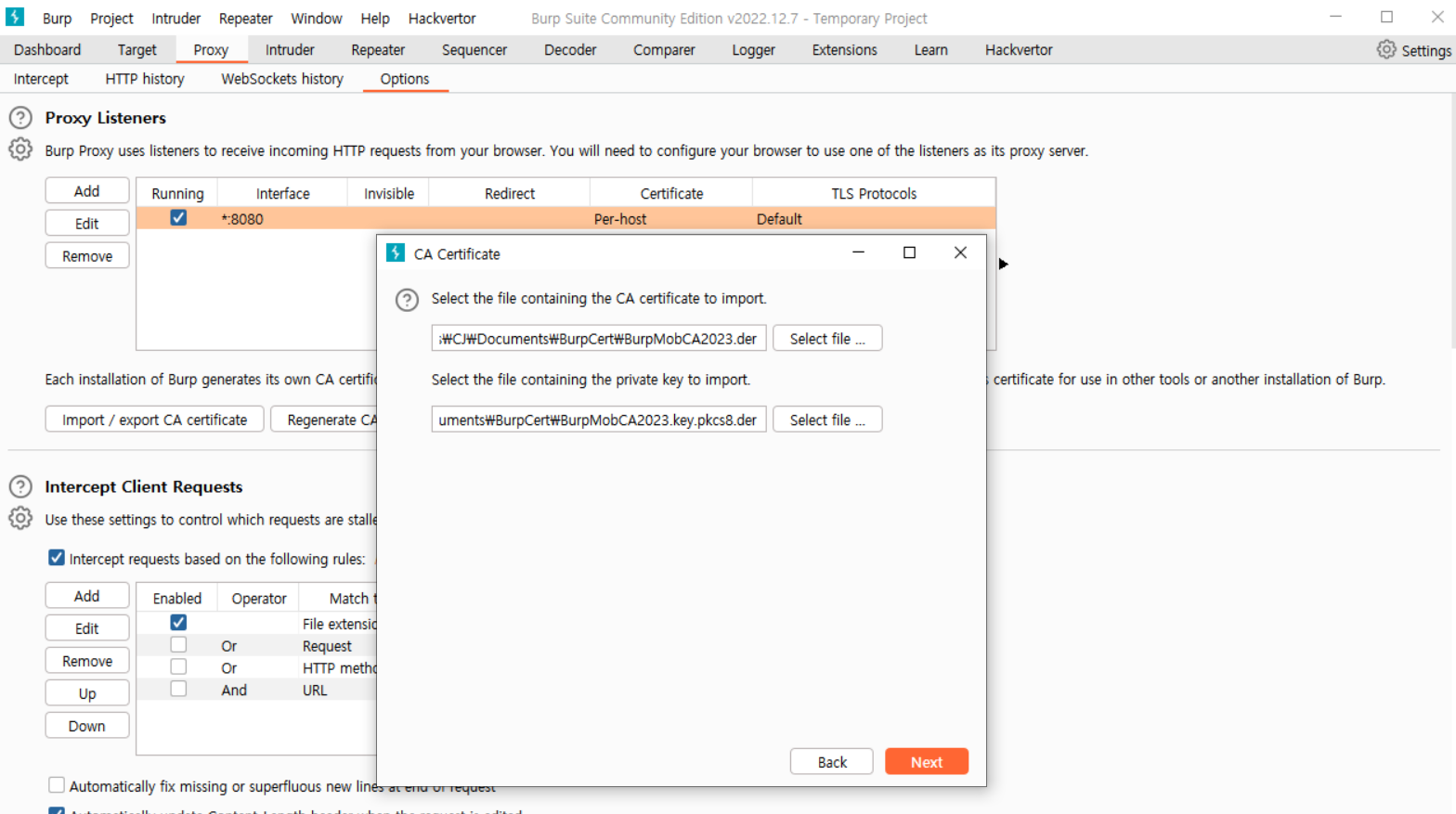Select the Options sub-tab
The width and height of the screenshot is (1456, 814).
click(405, 79)
